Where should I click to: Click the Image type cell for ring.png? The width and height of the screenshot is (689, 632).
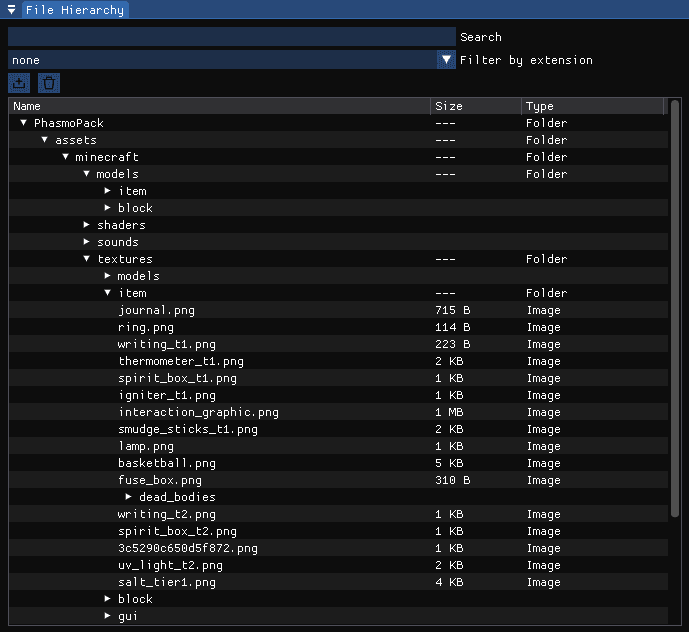coord(544,327)
